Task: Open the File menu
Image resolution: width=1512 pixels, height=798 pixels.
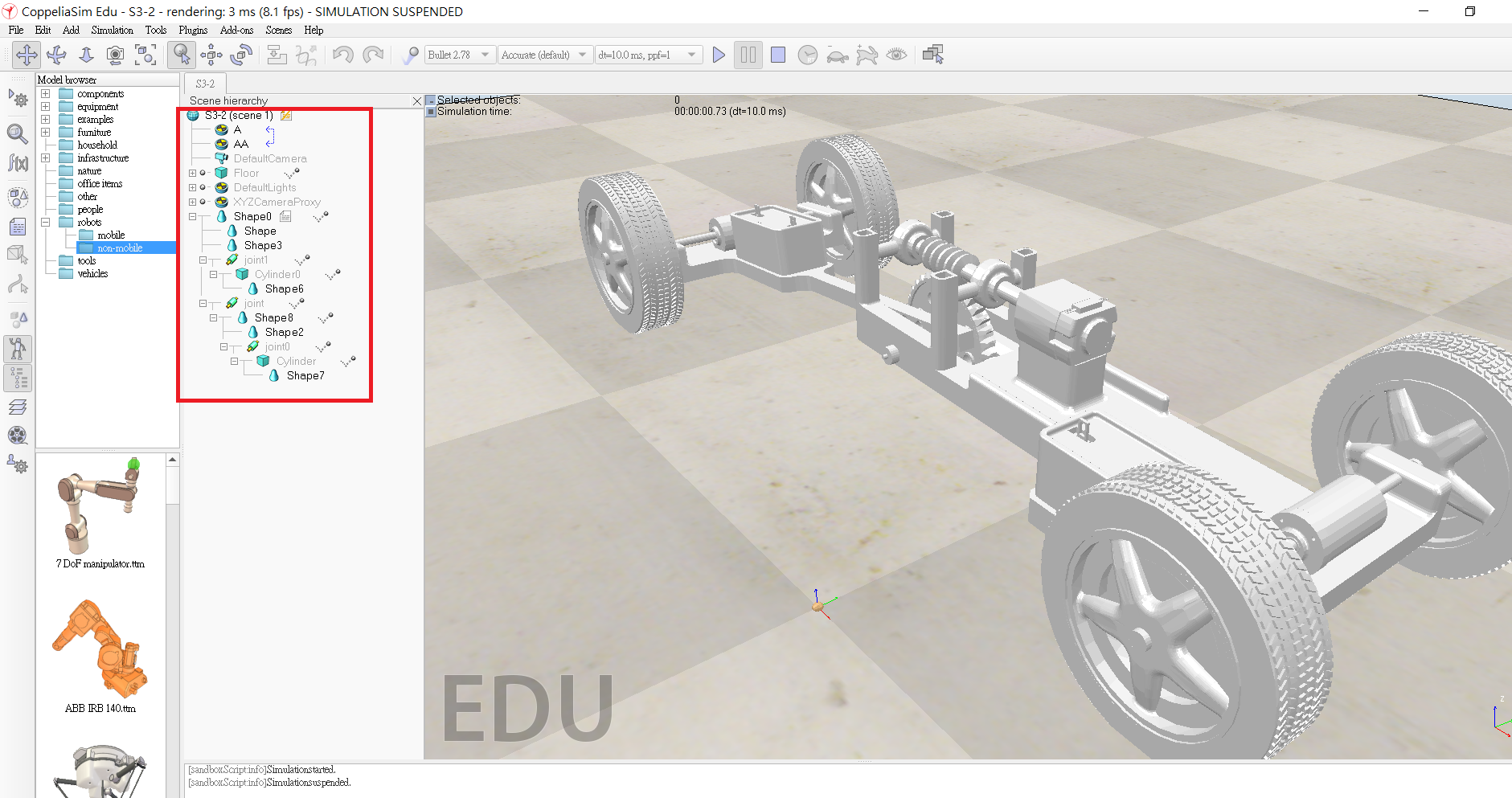Action: tap(16, 30)
